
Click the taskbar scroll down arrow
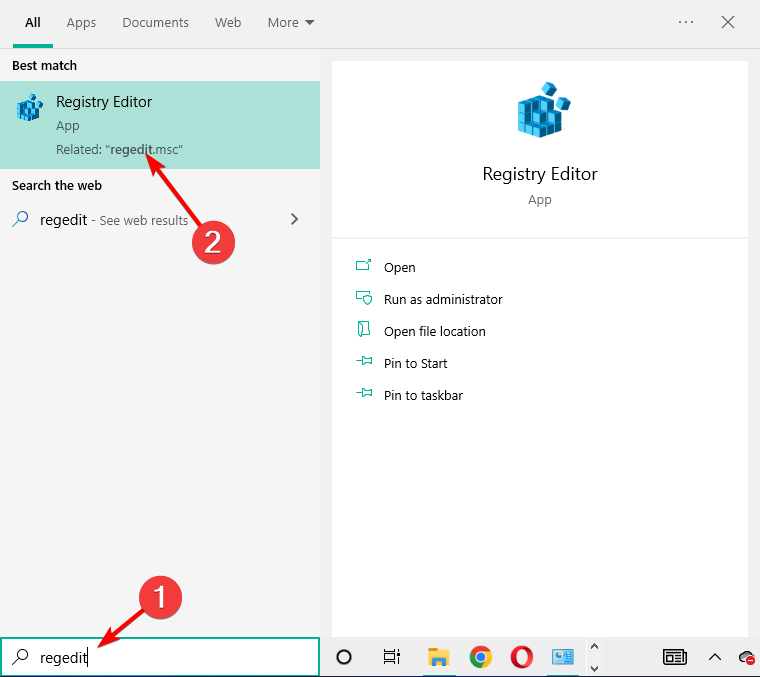pos(595,669)
